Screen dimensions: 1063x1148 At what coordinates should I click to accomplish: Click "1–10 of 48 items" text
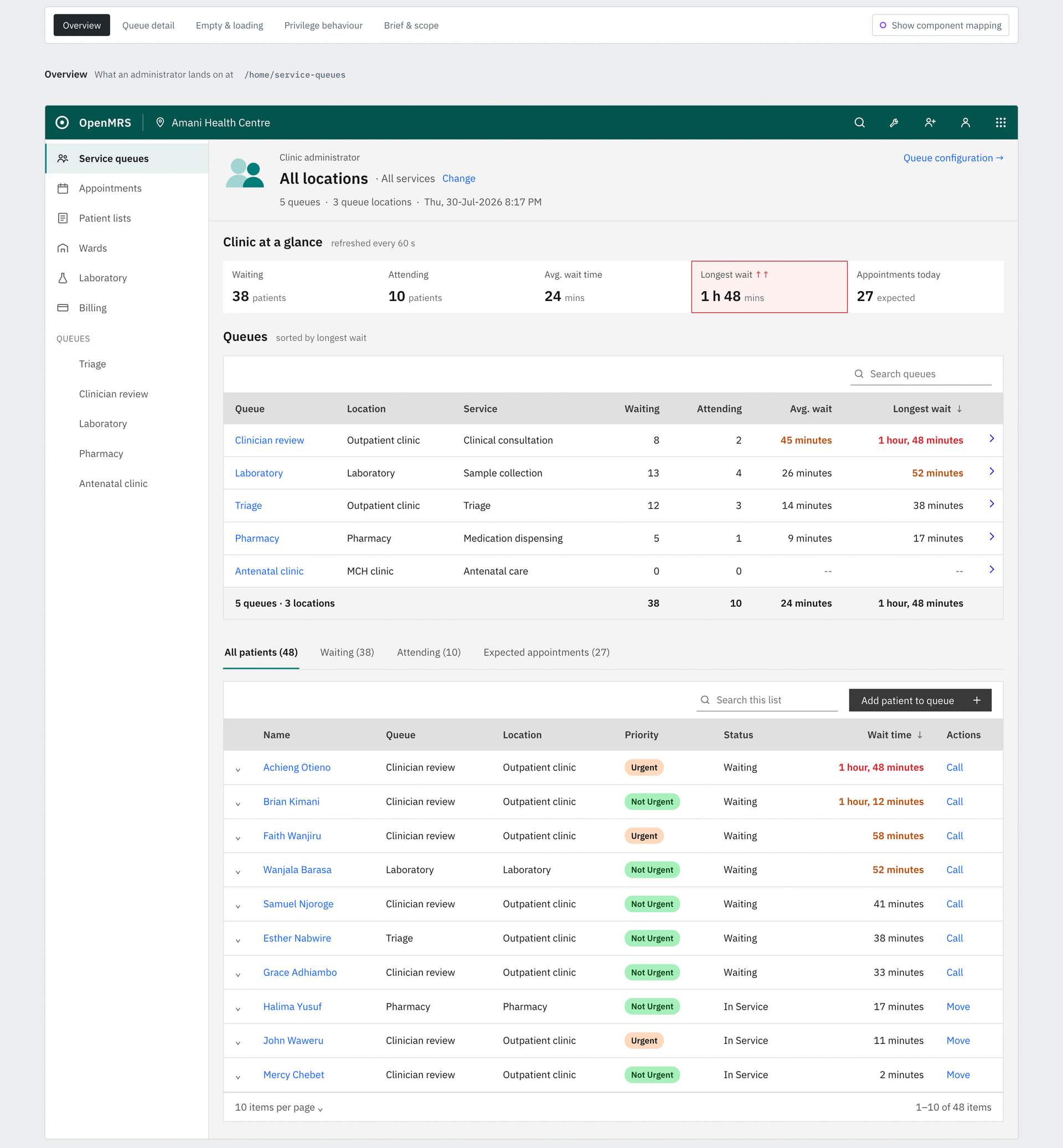pos(953,1107)
